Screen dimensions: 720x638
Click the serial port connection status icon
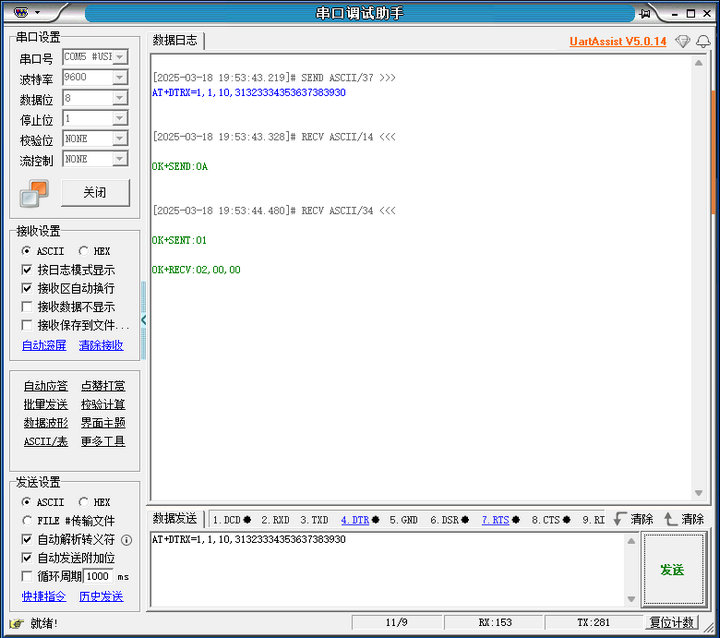(34, 193)
